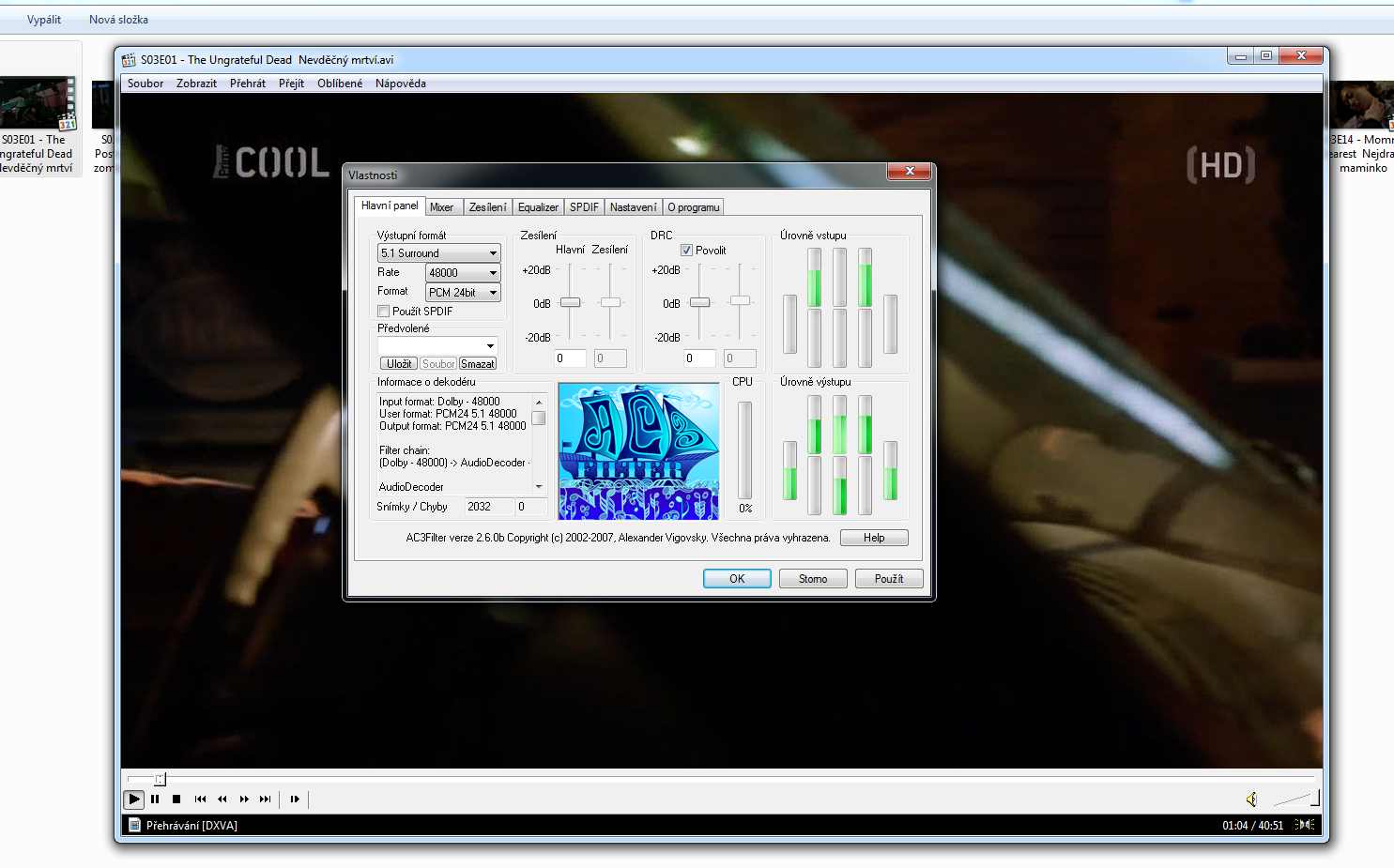Click the first DRC slider handle
Viewport: 1394px width, 868px height.
pos(699,302)
